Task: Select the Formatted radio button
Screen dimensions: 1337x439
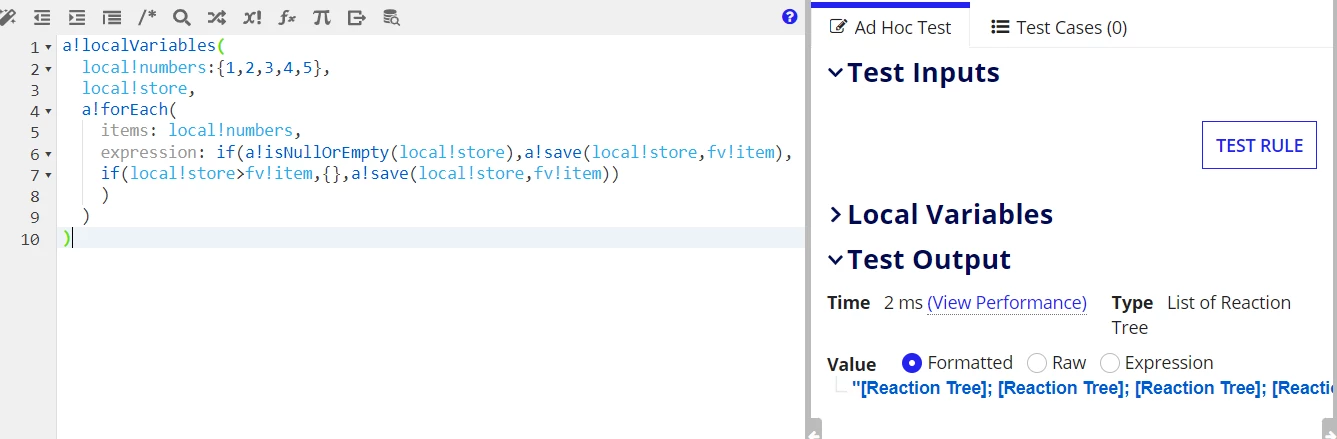Action: (x=911, y=363)
